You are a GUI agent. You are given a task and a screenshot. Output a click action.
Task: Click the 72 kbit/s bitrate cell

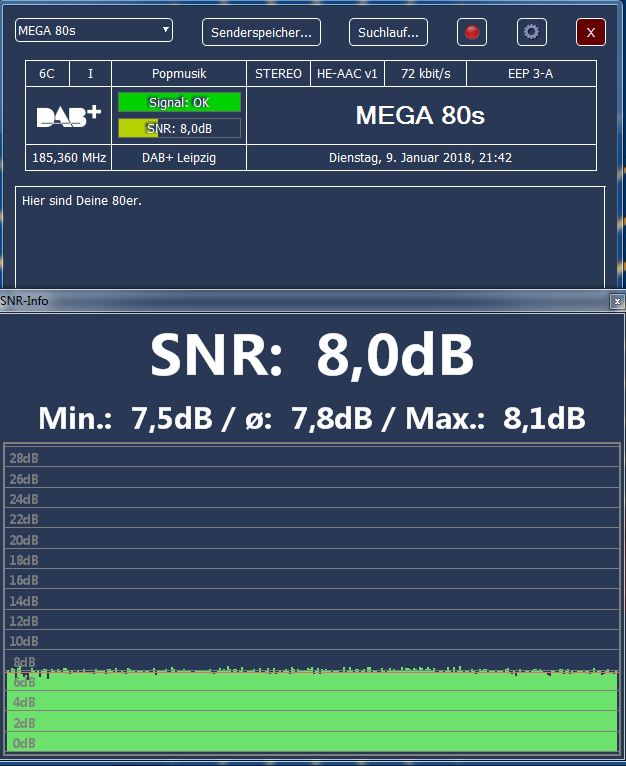coord(426,74)
